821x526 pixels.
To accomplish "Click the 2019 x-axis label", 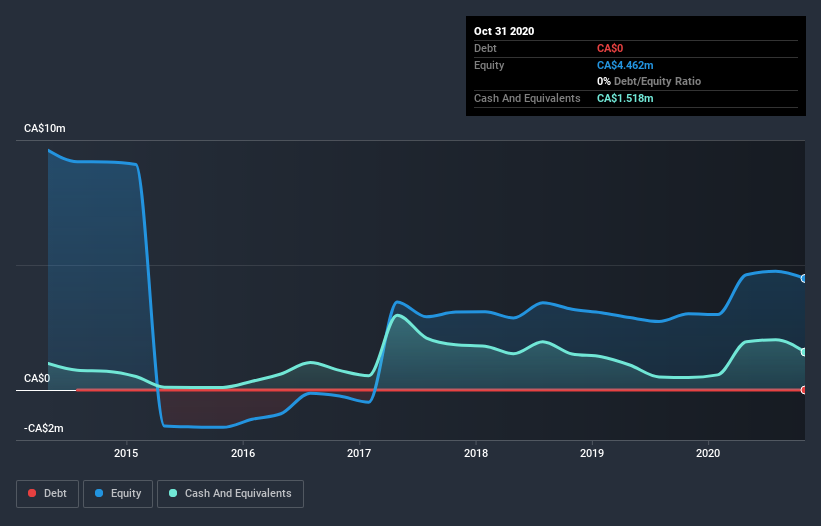I will (x=592, y=453).
